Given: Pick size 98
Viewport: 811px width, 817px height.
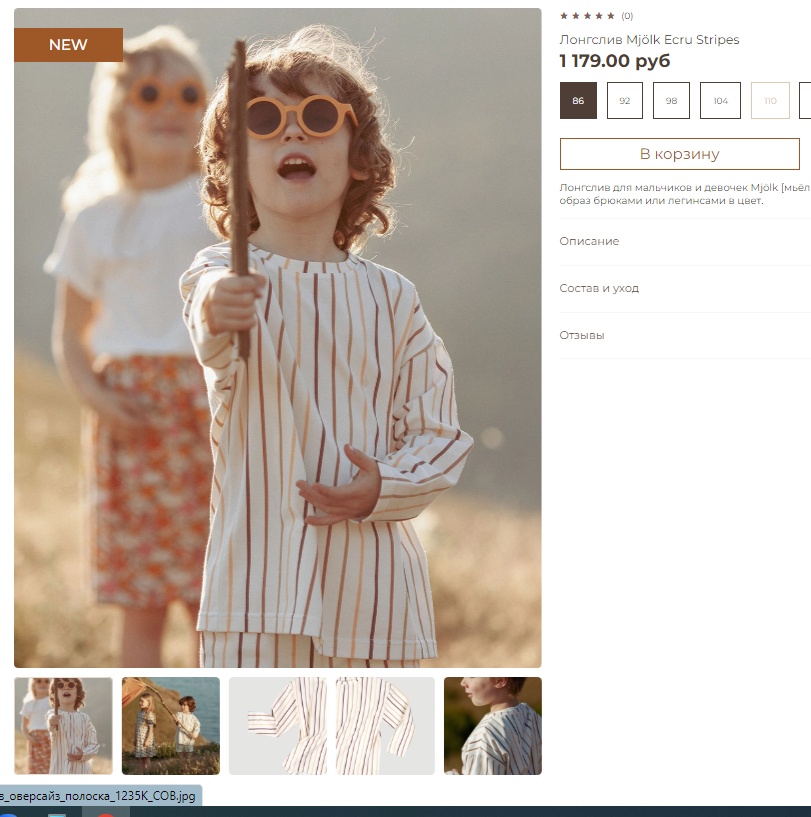Looking at the screenshot, I should [671, 101].
